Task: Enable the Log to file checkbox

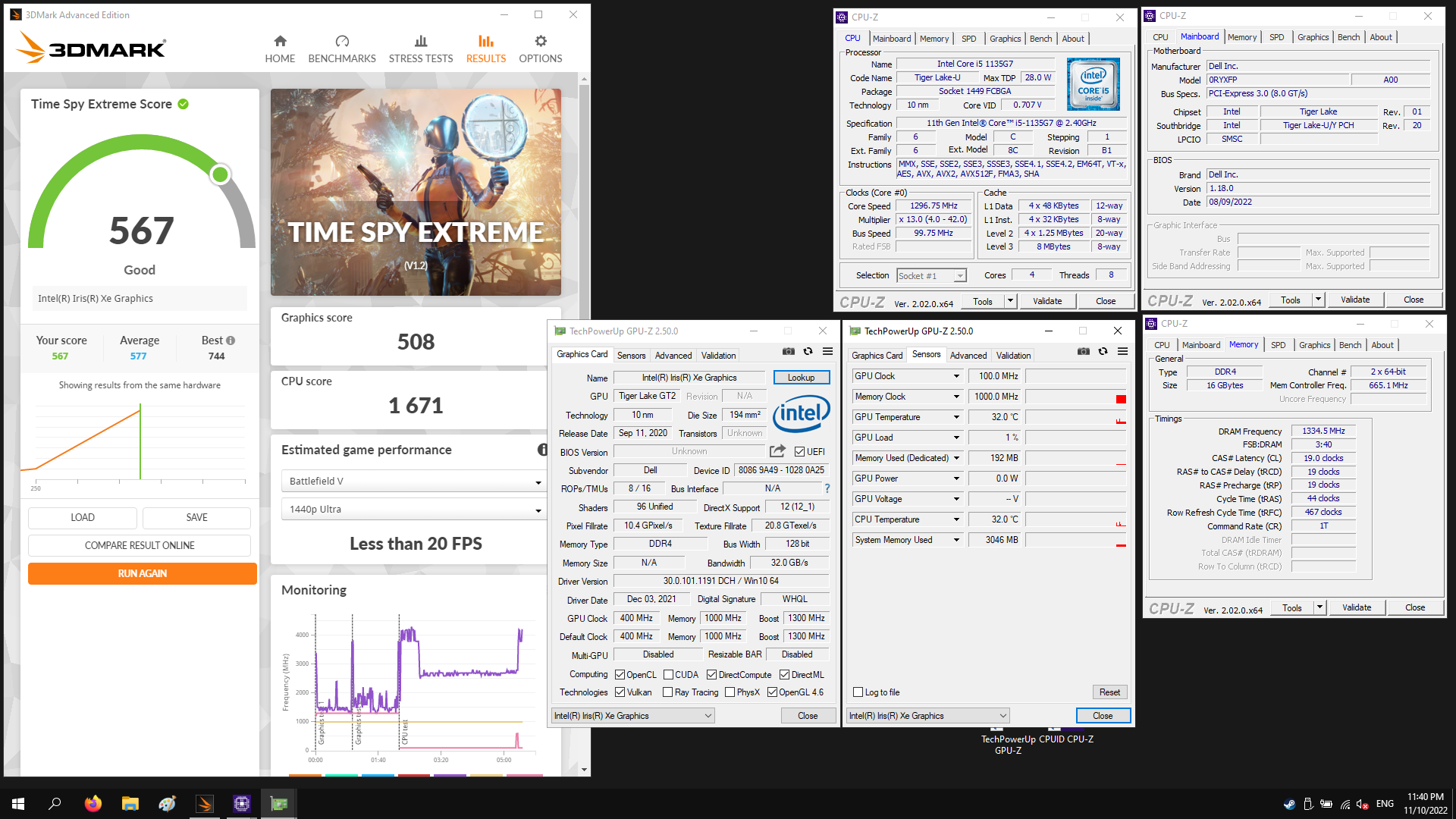Action: (858, 692)
